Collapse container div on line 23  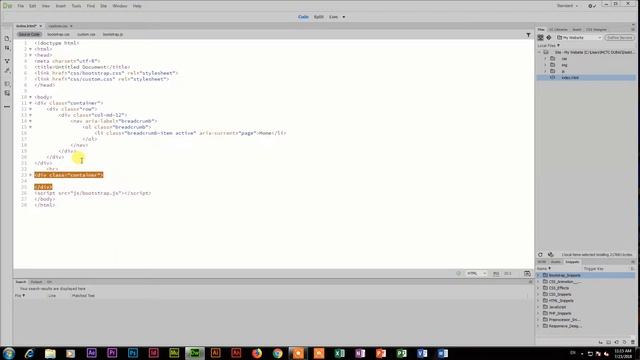(x=31, y=175)
